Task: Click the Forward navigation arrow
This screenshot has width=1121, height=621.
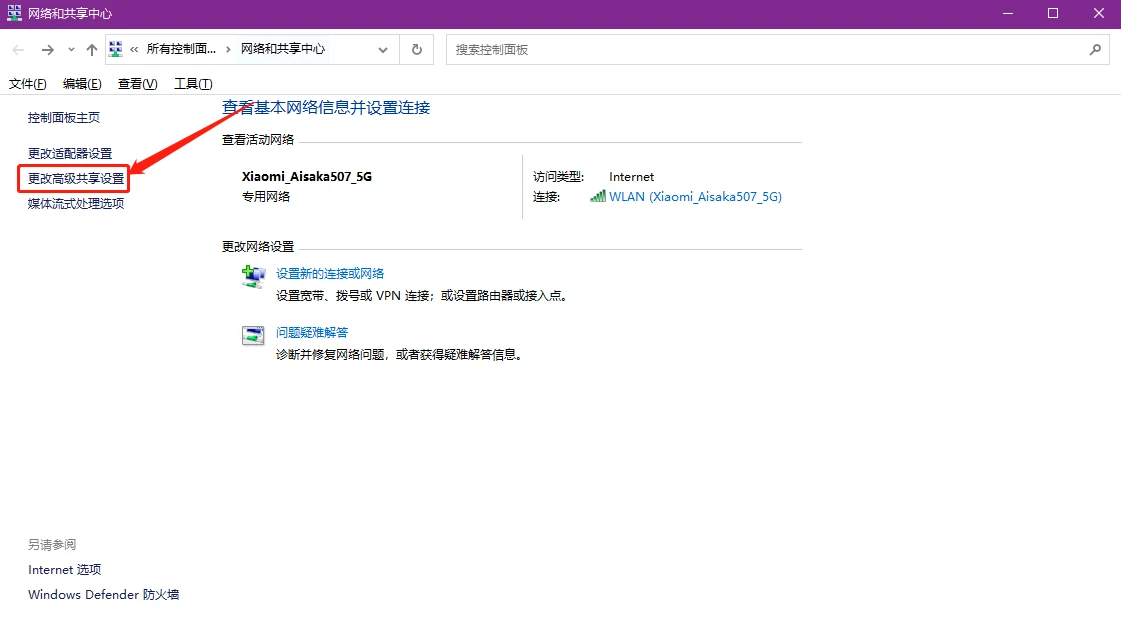Action: coord(47,49)
